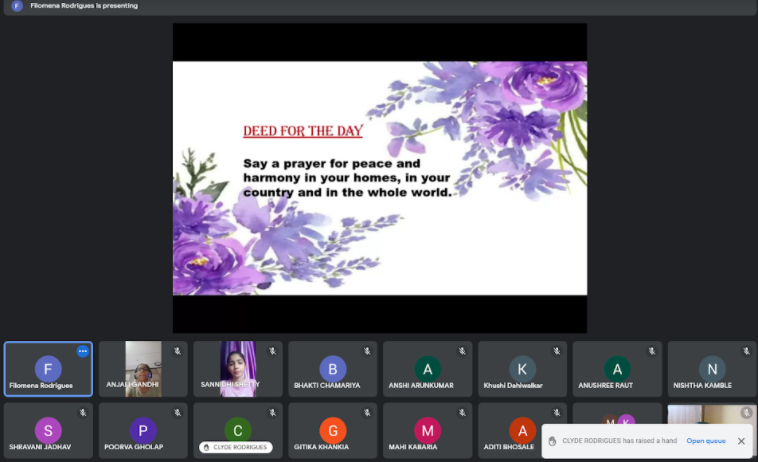Select Anjali Gandhi's video tile
Screen dimensions: 758x462
click(x=143, y=368)
